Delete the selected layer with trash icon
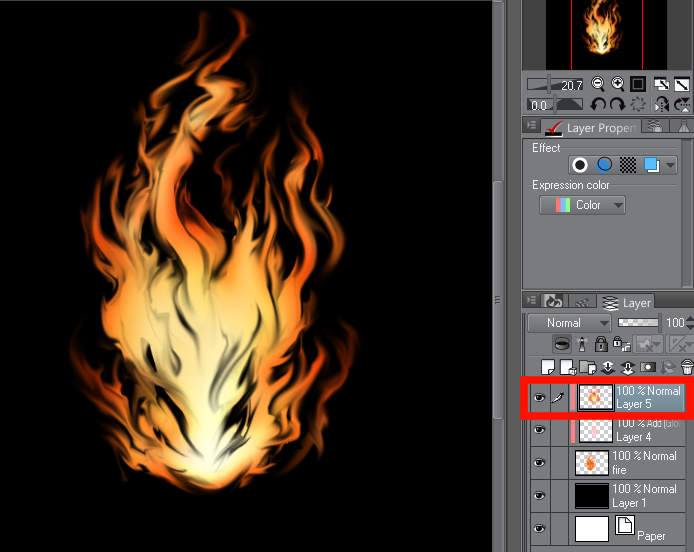This screenshot has height=552, width=694. [687, 367]
